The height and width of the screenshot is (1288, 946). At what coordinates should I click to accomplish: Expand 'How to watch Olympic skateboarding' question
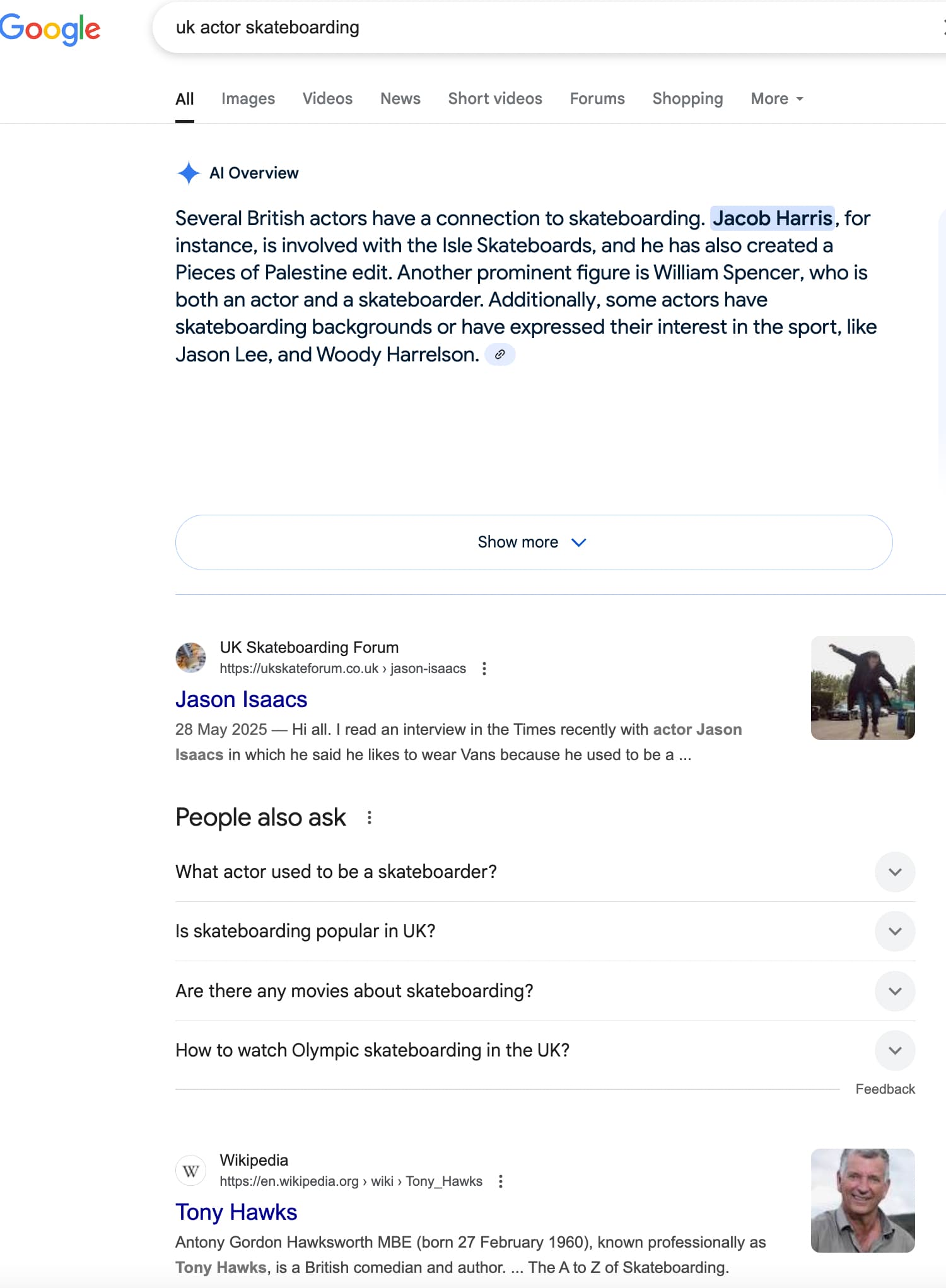pos(545,1050)
